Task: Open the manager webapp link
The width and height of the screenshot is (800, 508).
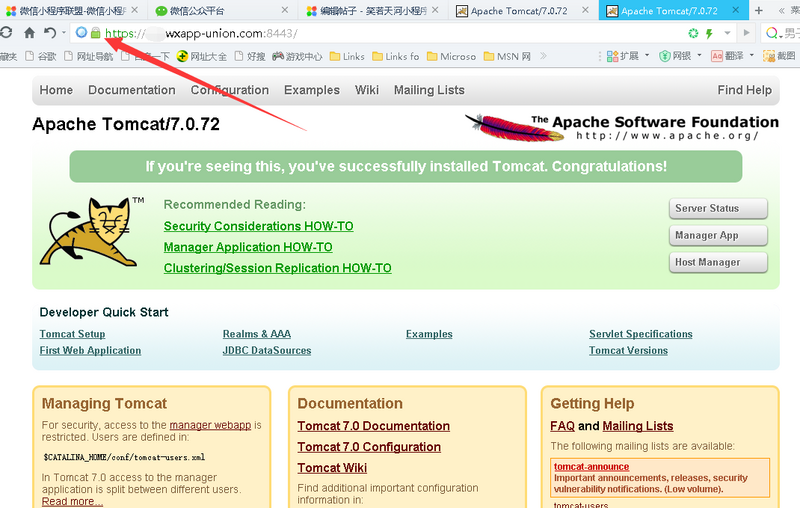Action: (x=210, y=425)
